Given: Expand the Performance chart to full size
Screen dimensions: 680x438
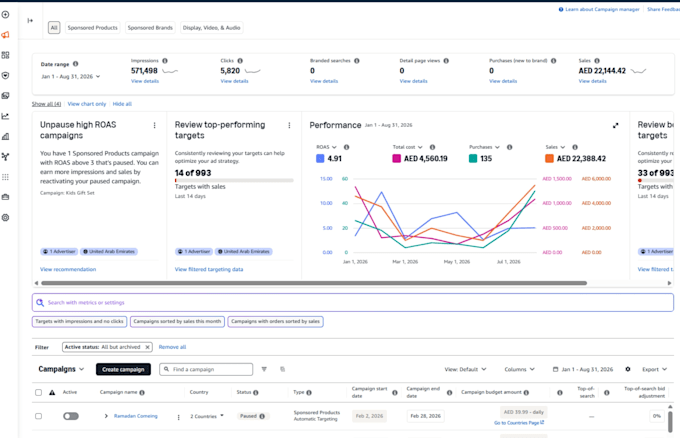Looking at the screenshot, I should [615, 125].
